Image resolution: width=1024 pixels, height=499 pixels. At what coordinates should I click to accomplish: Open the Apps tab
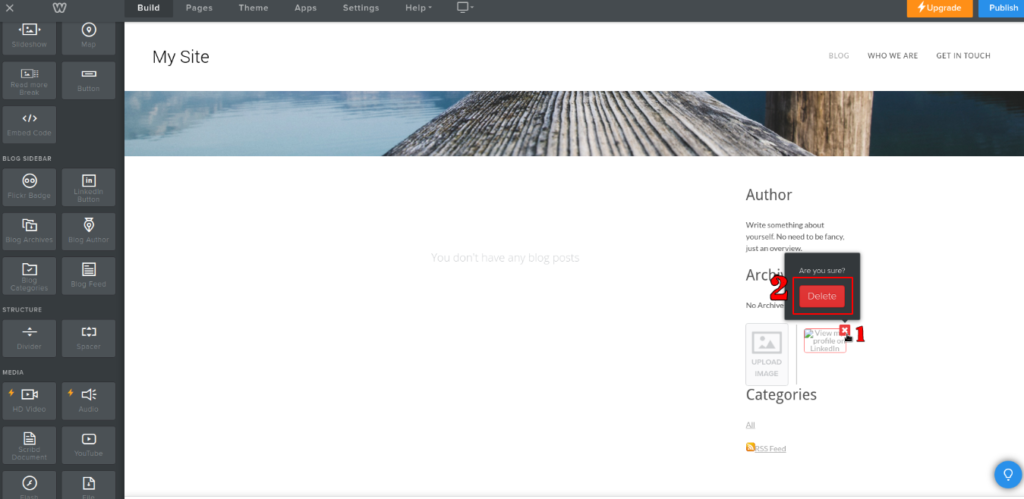point(306,8)
